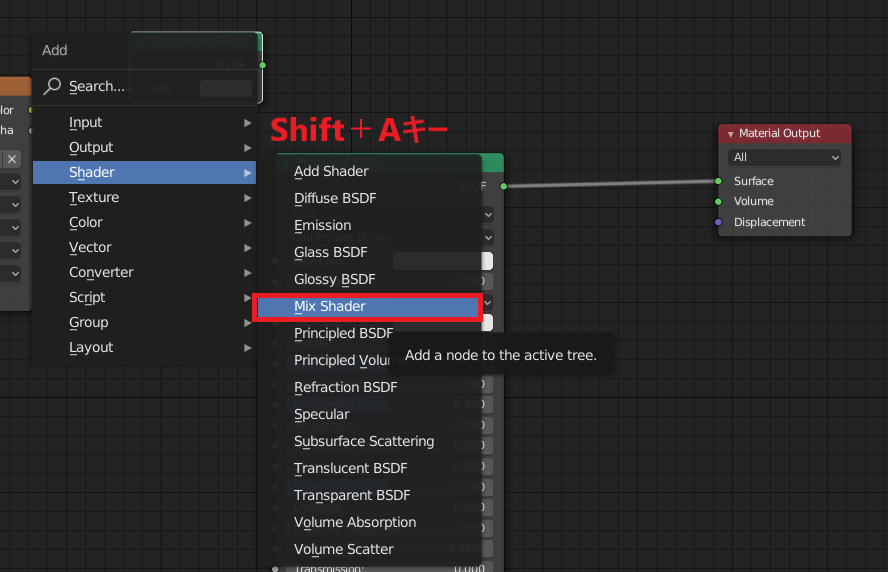Image resolution: width=888 pixels, height=572 pixels.
Task: Click the Material Output node header
Action: [785, 134]
